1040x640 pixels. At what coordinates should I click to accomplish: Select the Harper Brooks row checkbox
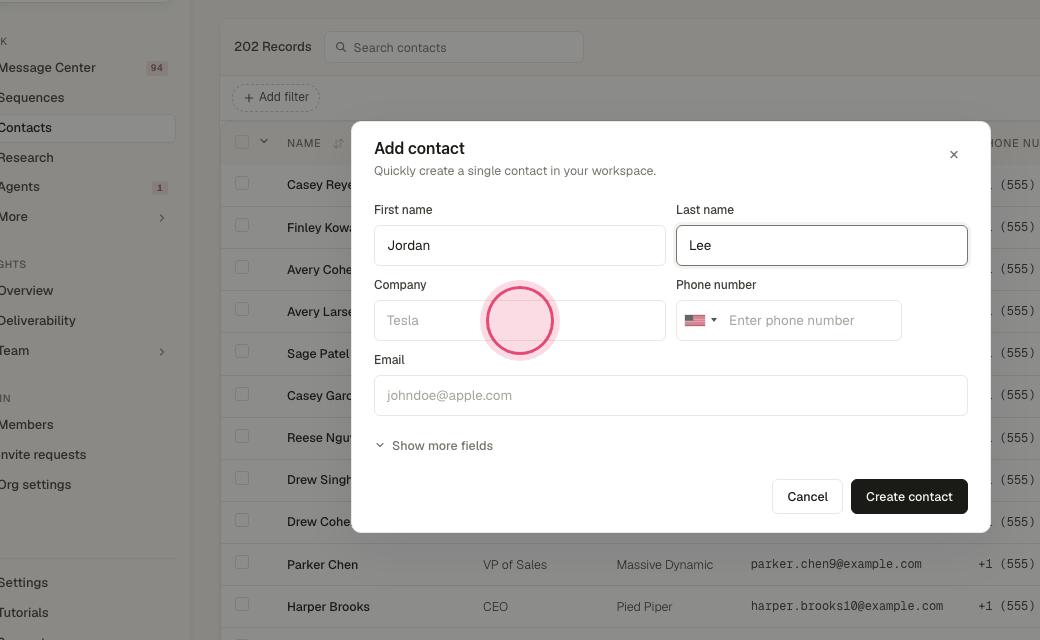[x=242, y=604]
